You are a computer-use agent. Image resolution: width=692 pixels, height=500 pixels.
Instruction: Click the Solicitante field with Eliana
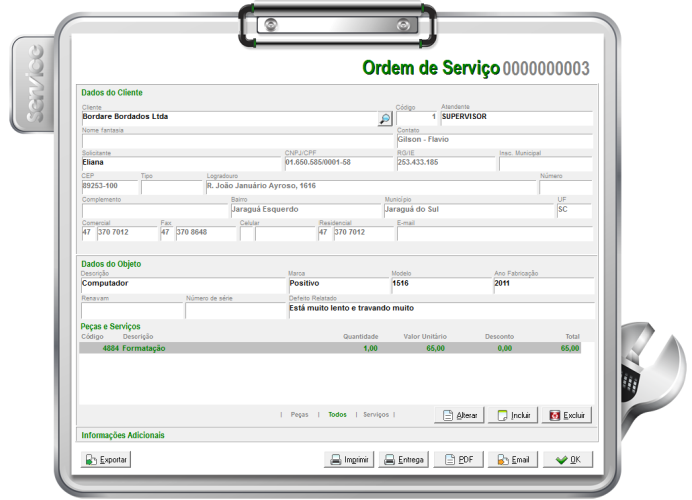coord(180,162)
